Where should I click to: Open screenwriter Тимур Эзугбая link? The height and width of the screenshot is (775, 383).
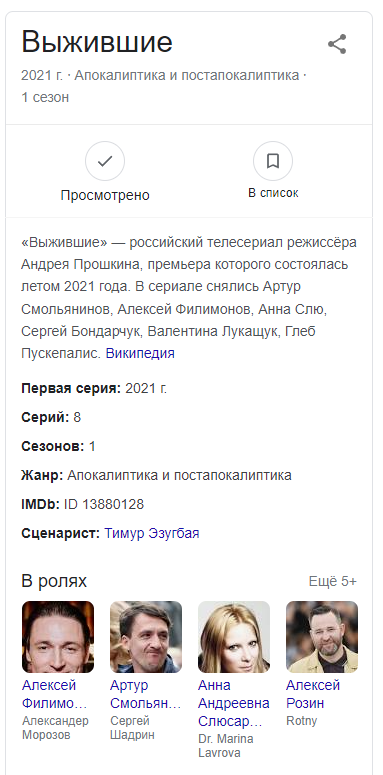pos(152,533)
